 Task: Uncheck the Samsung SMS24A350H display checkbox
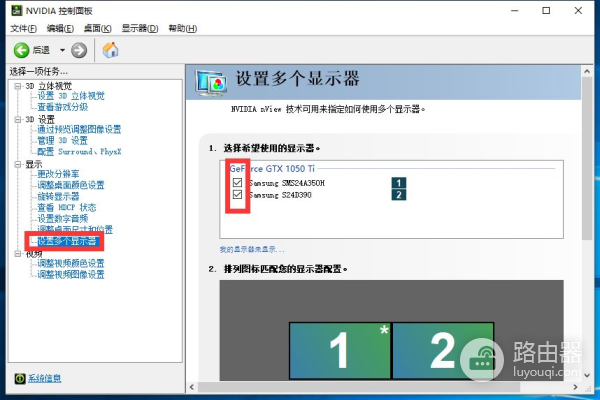click(x=237, y=183)
